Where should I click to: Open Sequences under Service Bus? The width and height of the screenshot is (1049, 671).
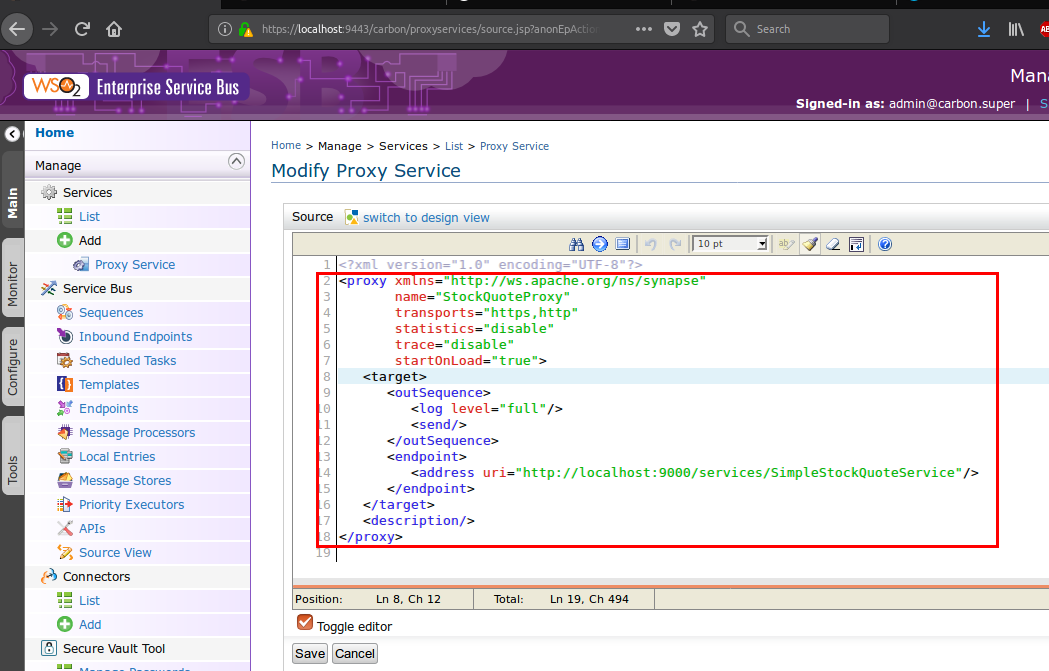click(111, 313)
